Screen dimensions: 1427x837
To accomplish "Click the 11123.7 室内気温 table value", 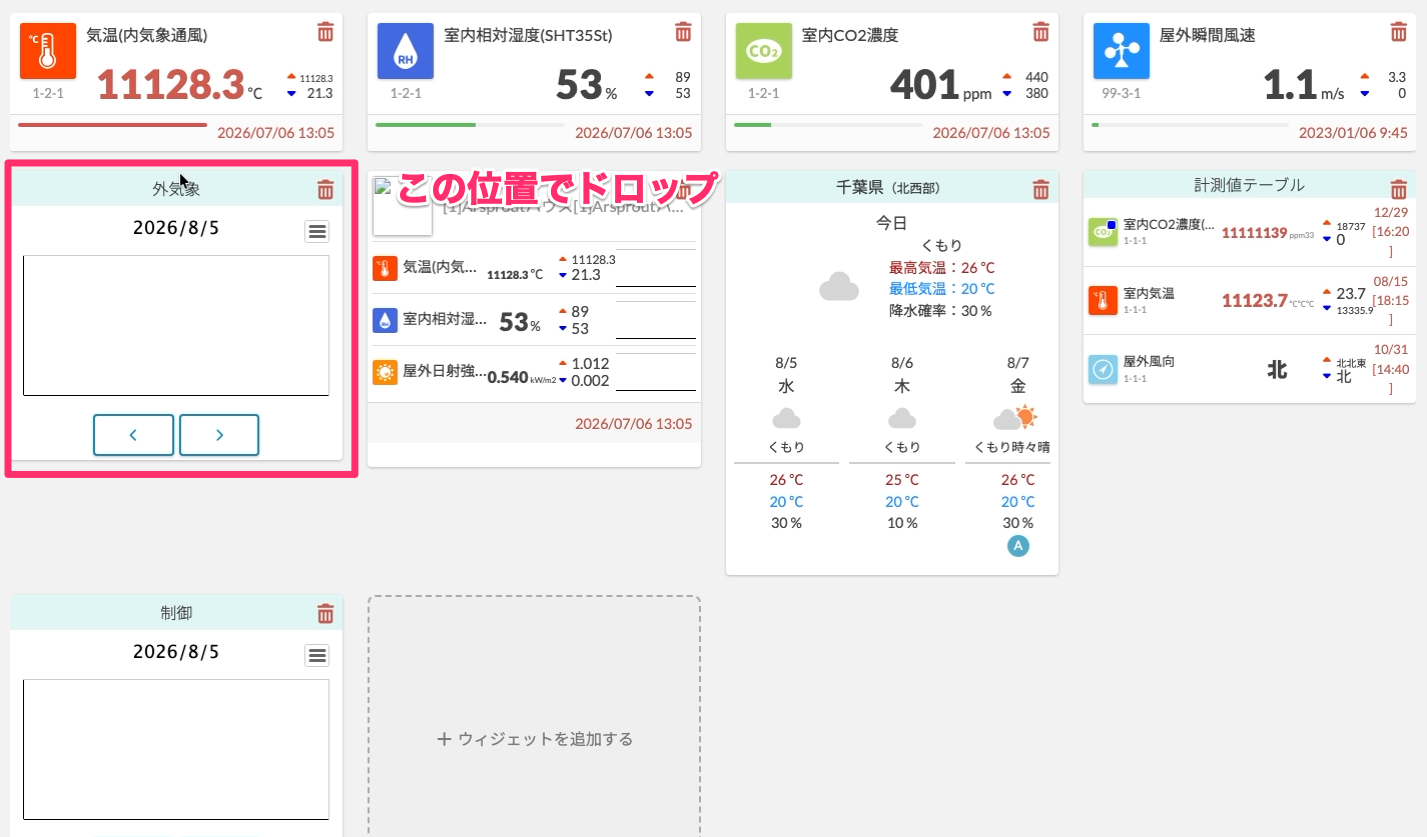I will coord(1254,300).
